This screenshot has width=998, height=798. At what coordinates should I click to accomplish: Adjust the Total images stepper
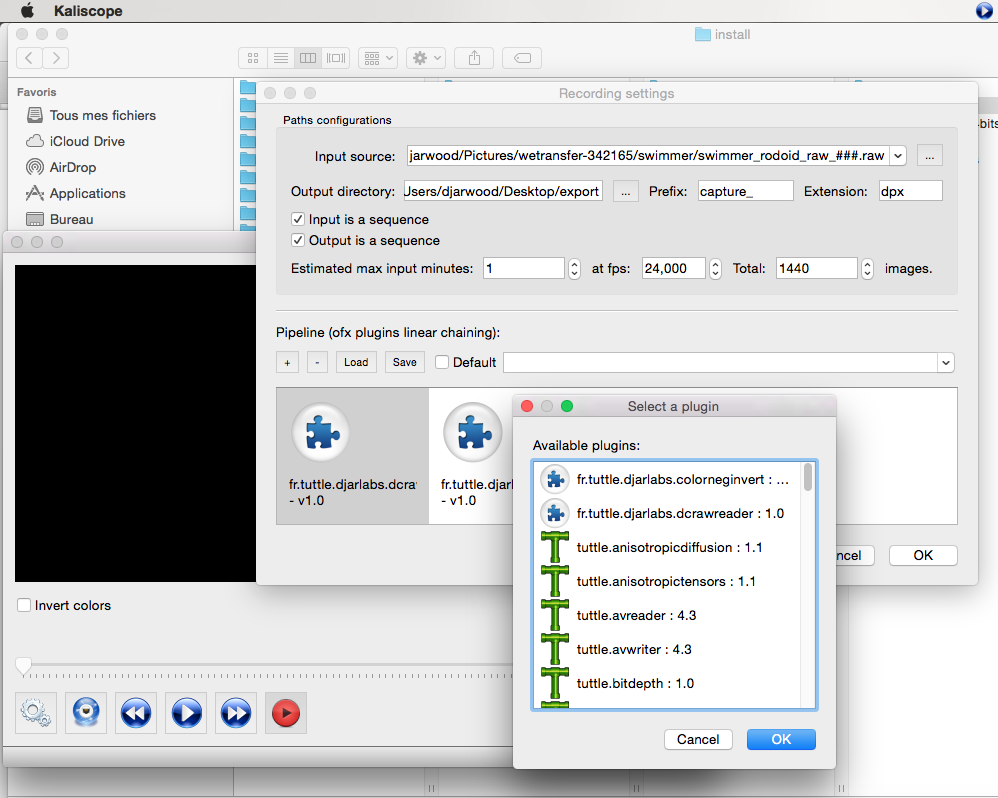click(867, 269)
